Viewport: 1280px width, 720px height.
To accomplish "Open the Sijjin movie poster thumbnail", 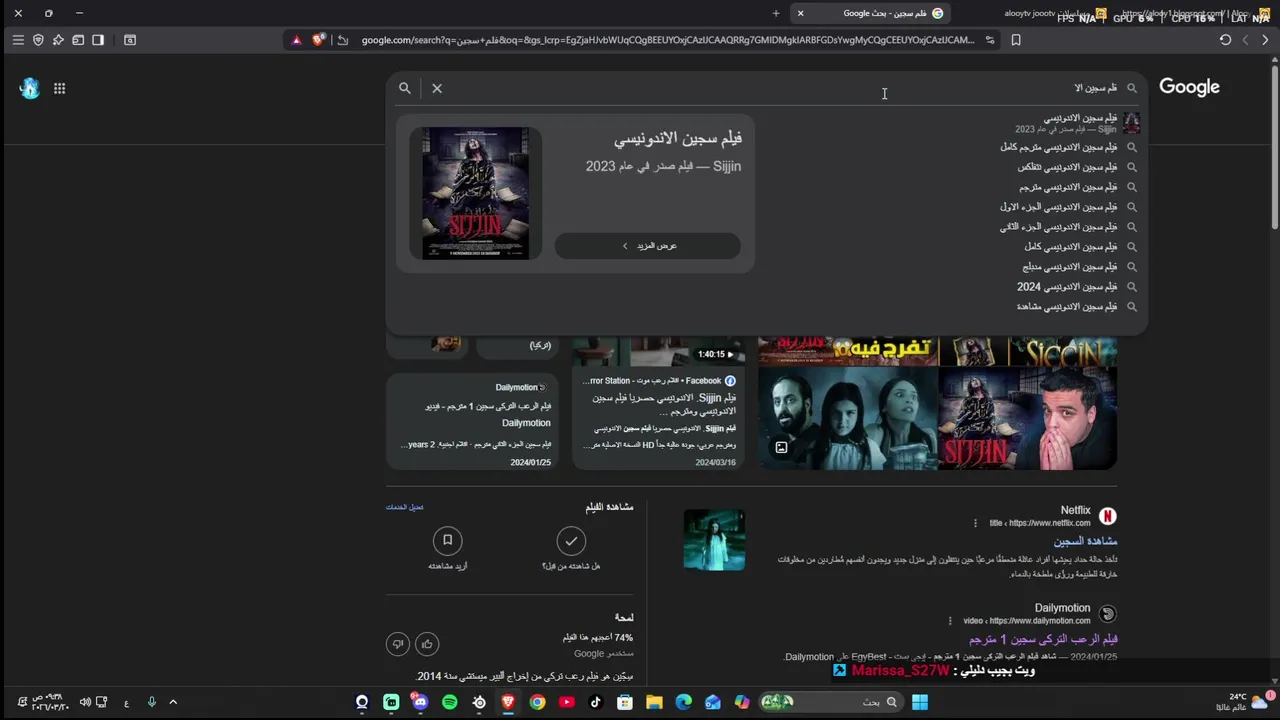I will click(x=476, y=193).
